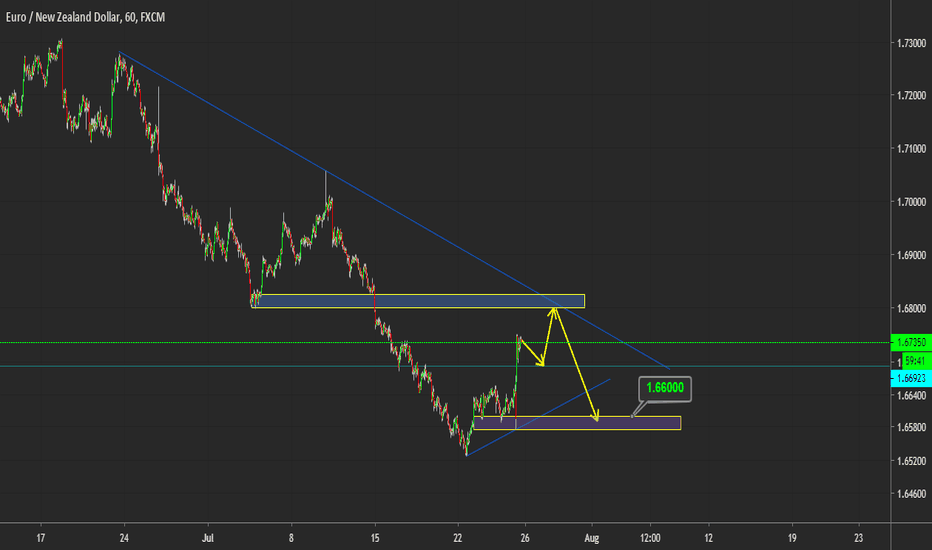The height and width of the screenshot is (550, 932).
Task: Click the 15 date label on time axis
Action: 374,538
